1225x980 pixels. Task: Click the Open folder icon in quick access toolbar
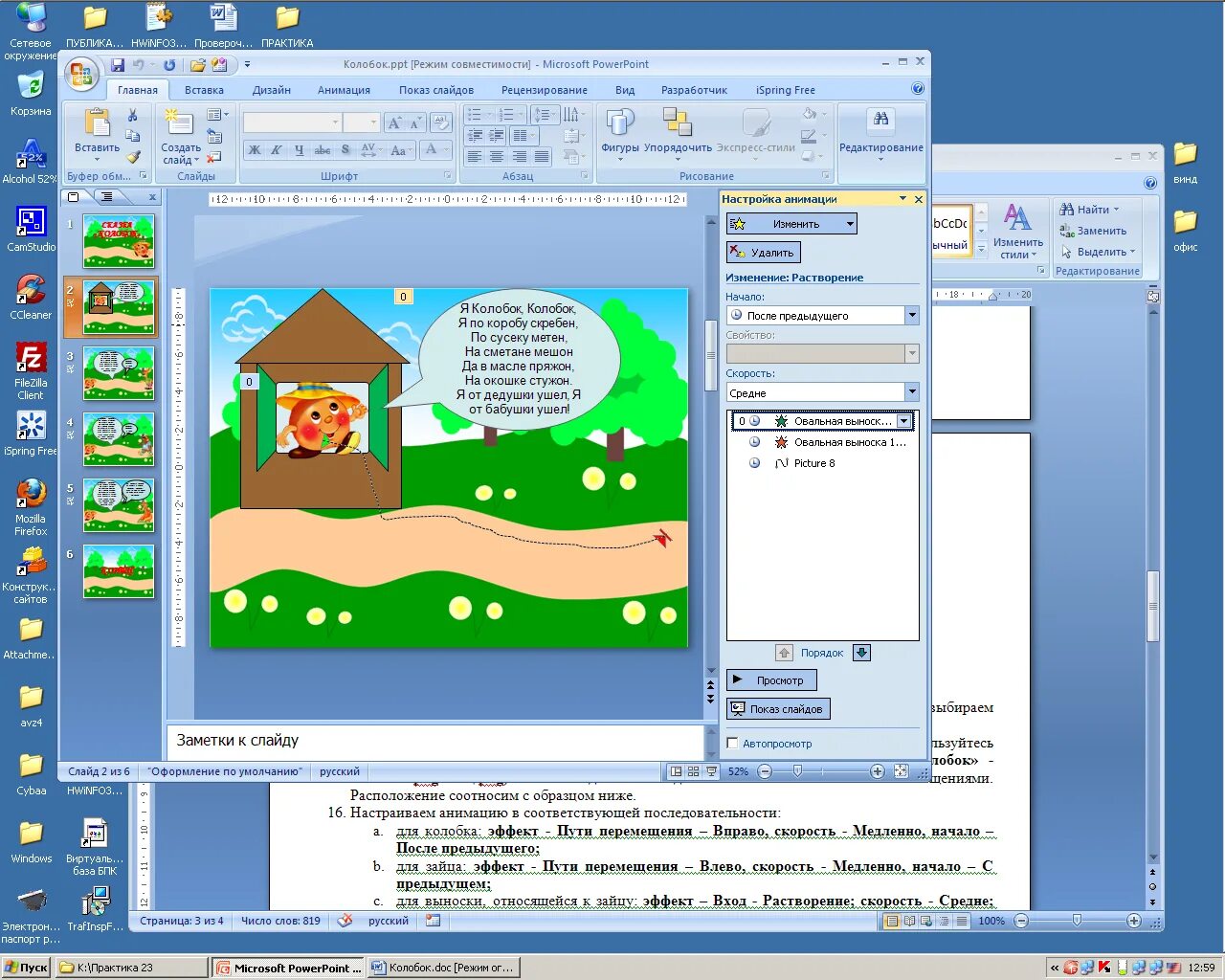[197, 65]
